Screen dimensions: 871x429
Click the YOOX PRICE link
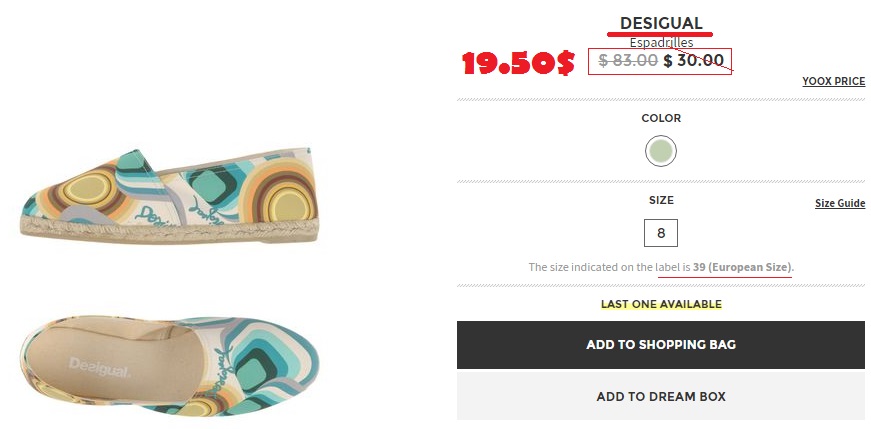(833, 81)
